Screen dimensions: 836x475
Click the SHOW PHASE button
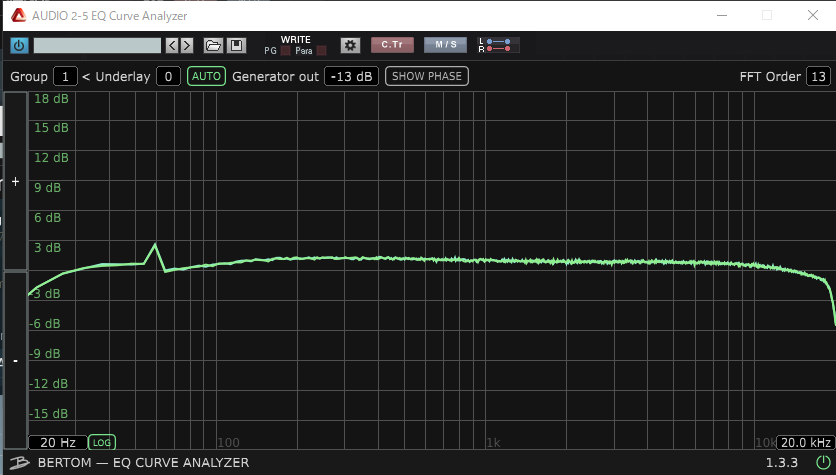point(427,76)
